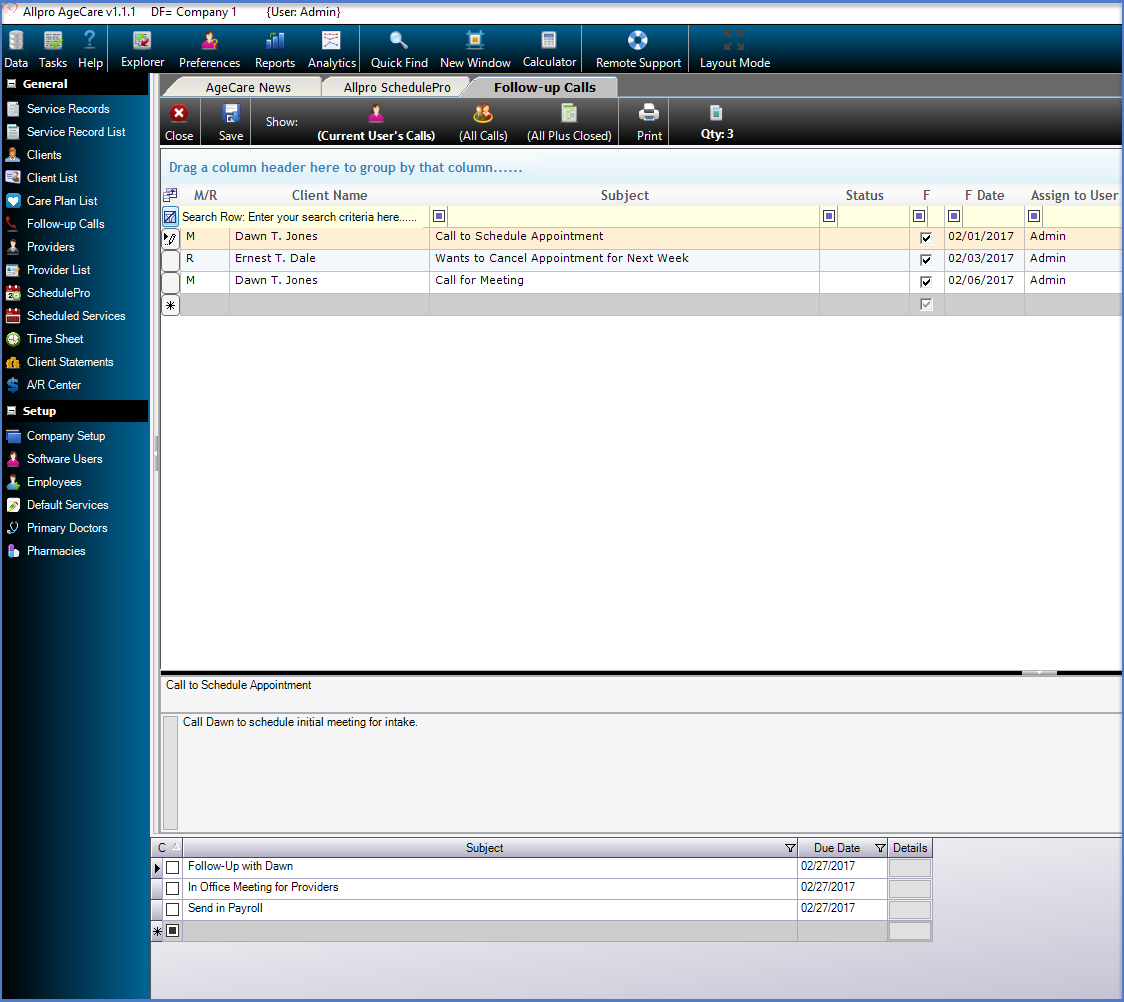The width and height of the screenshot is (1124, 1002).
Task: Check the Follow-Up with Dawn task box
Action: [173, 867]
